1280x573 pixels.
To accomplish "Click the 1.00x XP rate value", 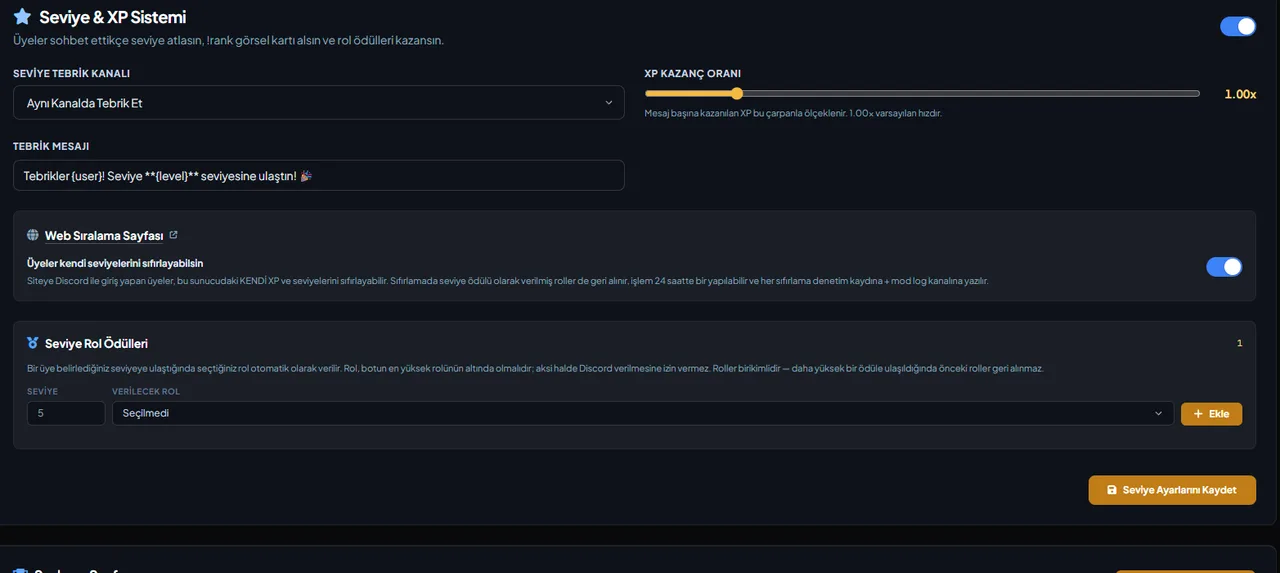I will click(1240, 94).
